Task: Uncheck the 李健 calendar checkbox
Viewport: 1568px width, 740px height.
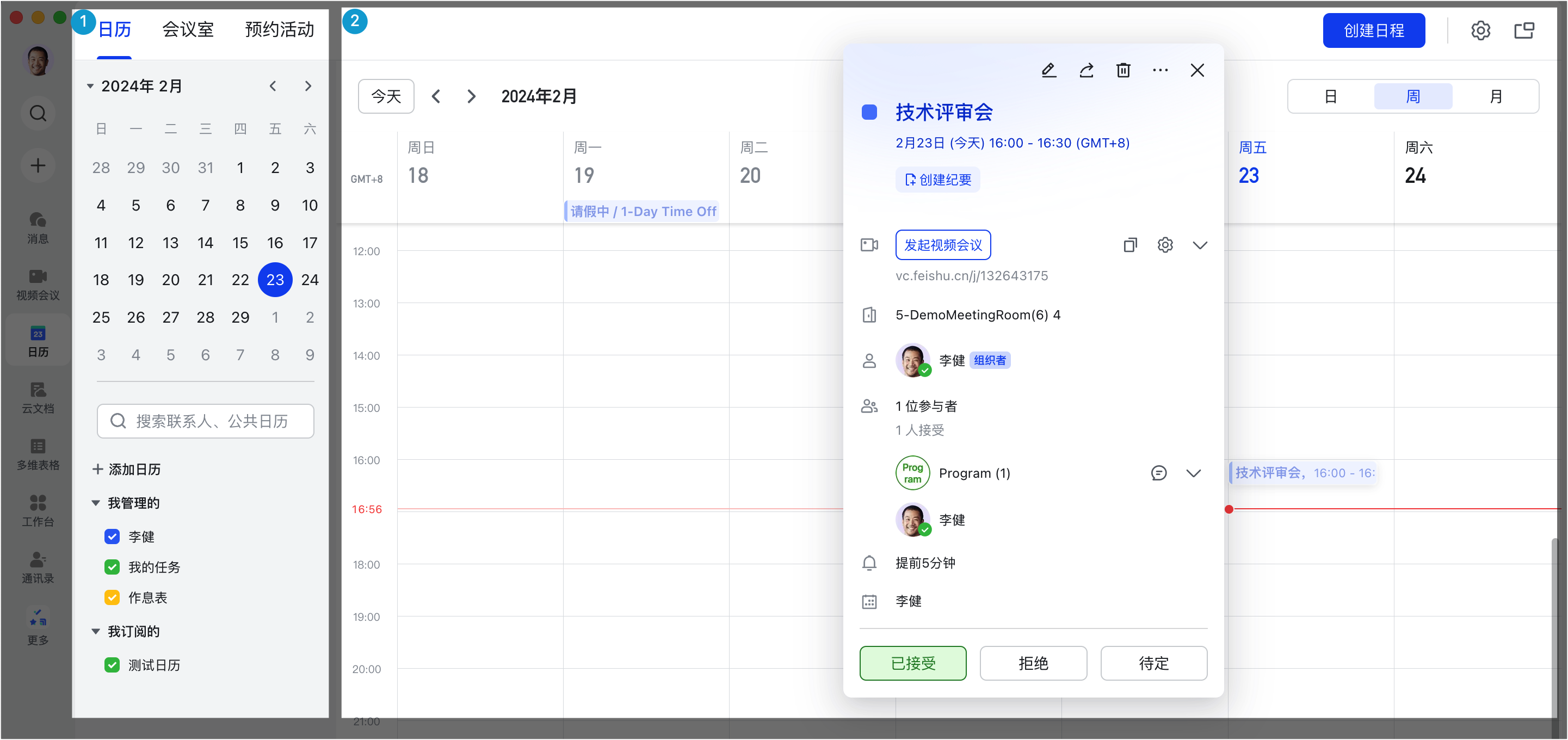Action: pyautogui.click(x=112, y=536)
